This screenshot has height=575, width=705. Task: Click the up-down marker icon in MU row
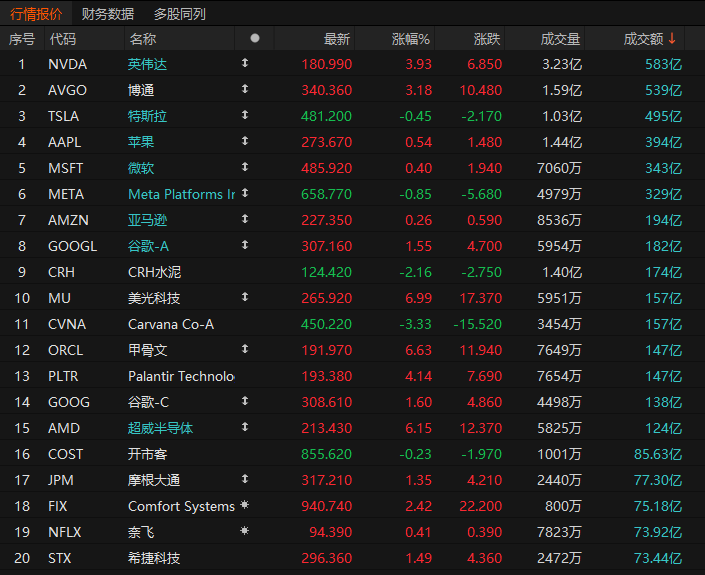(245, 297)
